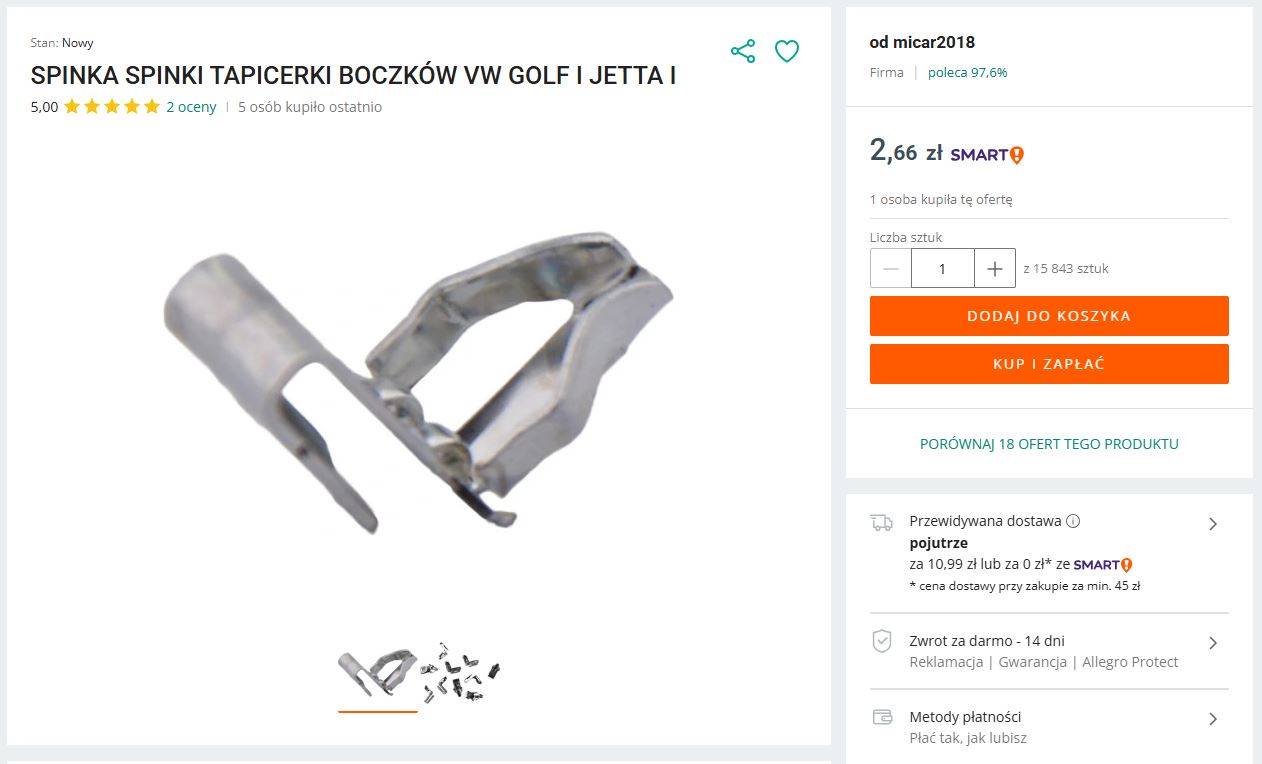Add offer to favorites with heart icon

tap(787, 51)
